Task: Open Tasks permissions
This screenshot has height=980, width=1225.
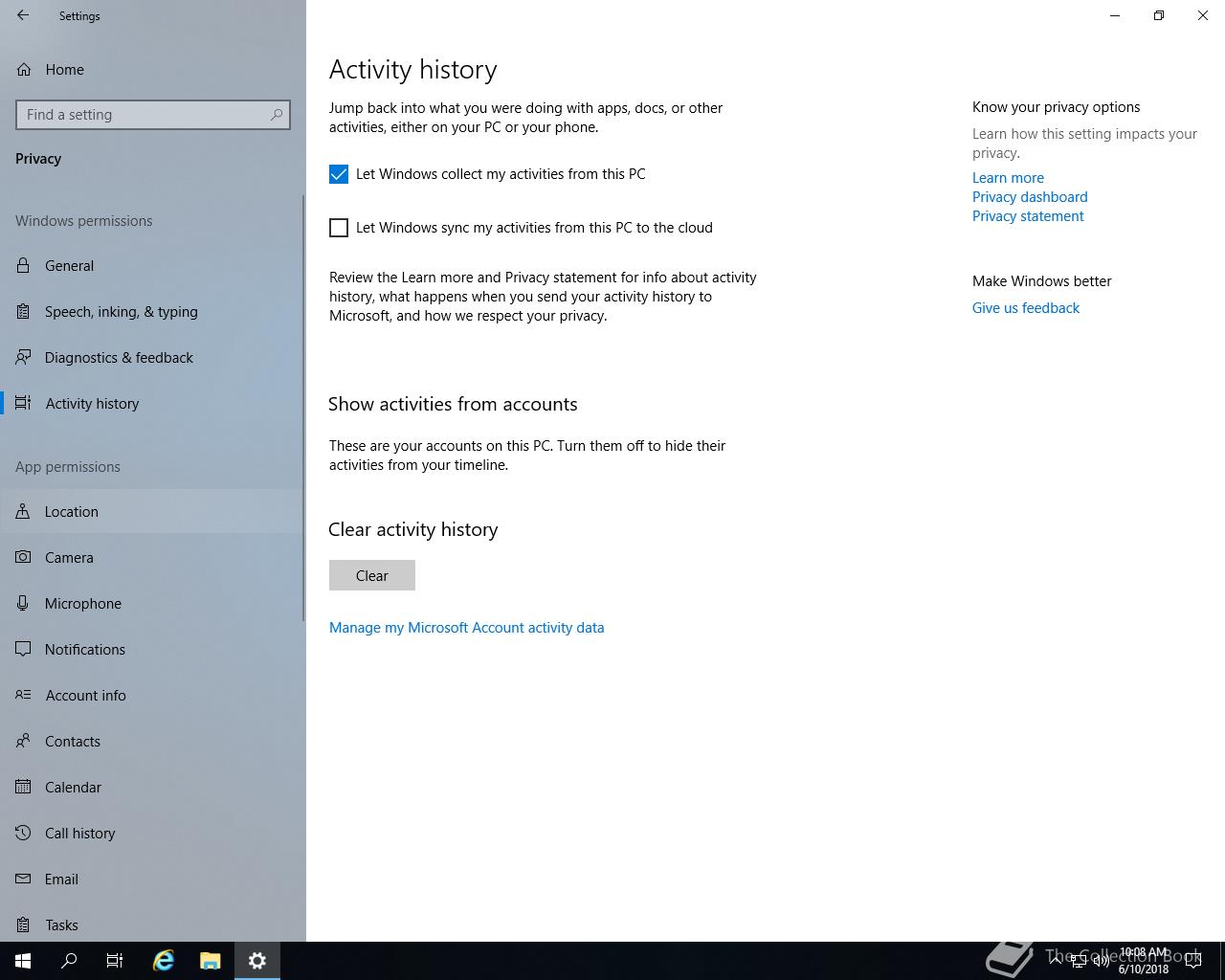Action: [x=153, y=923]
